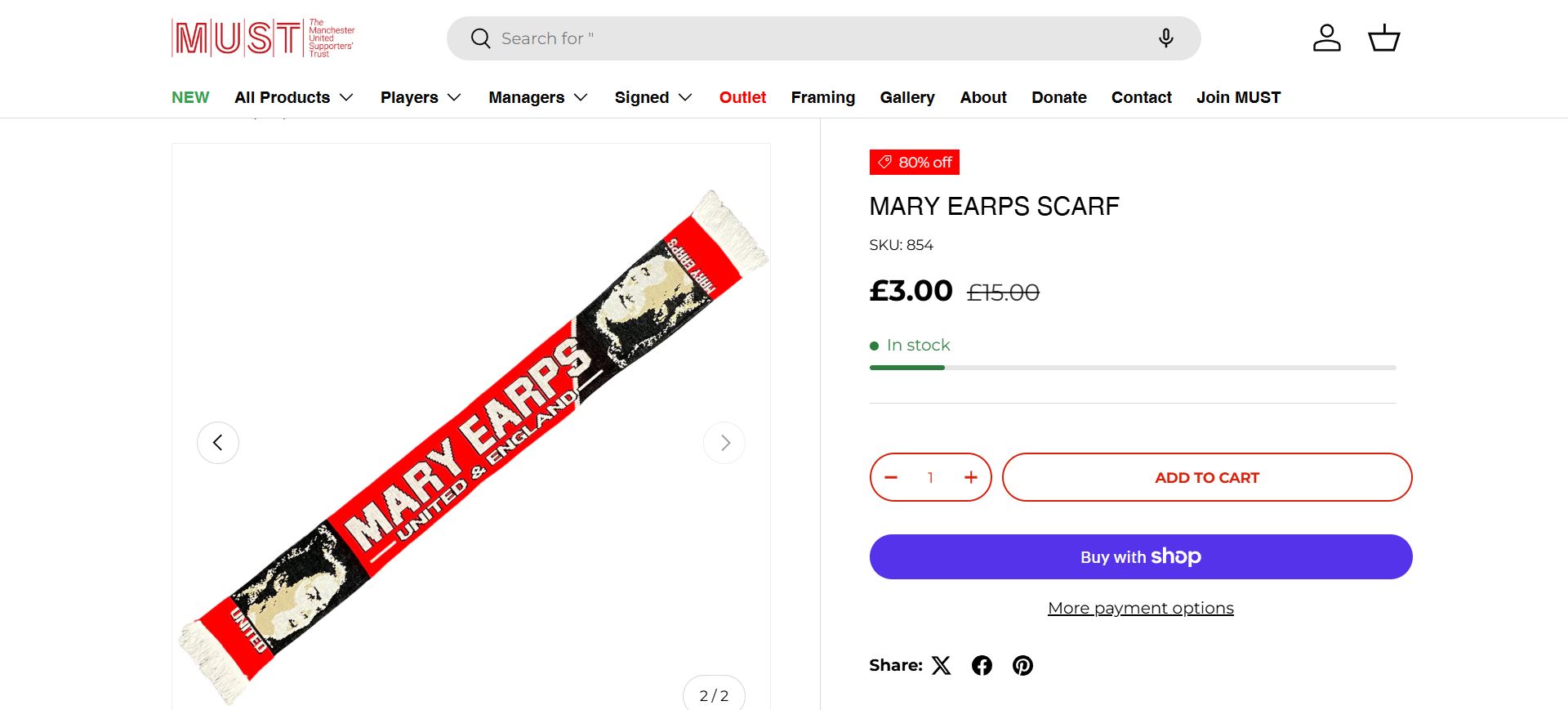
Task: Click the voice search microphone icon
Action: (x=1166, y=38)
